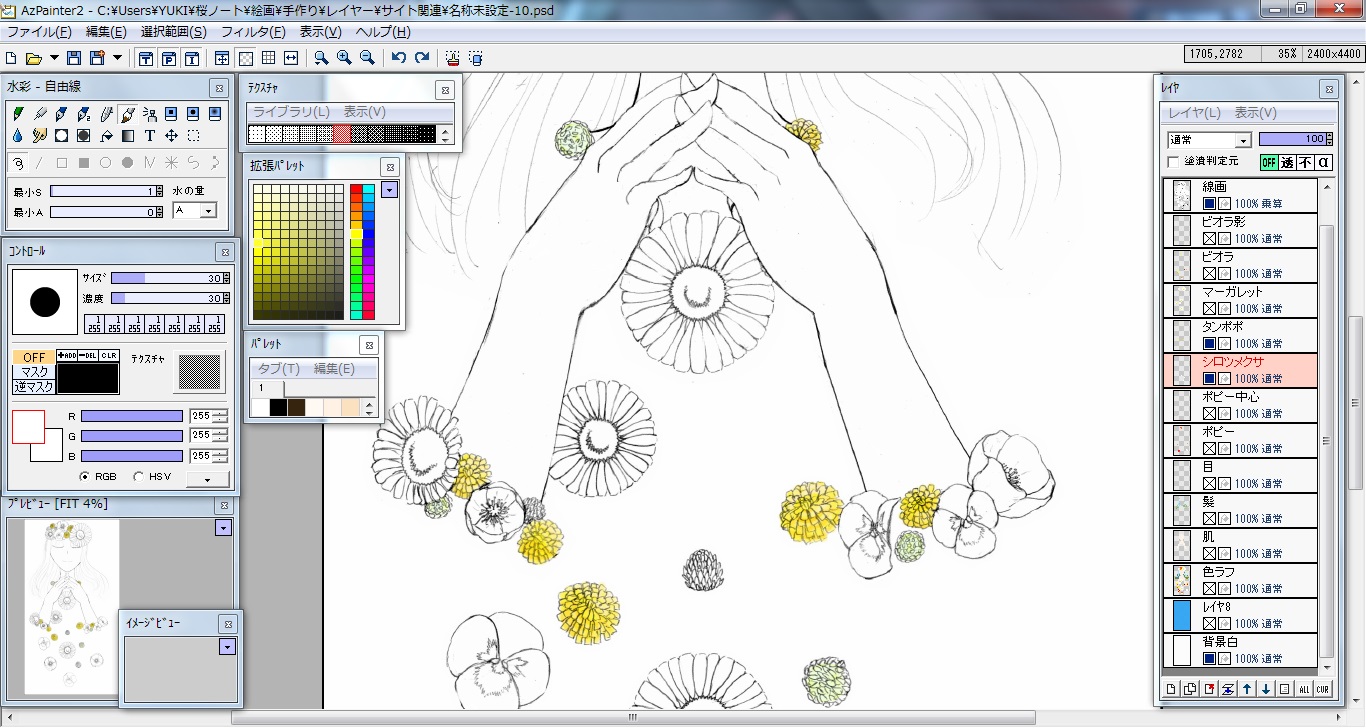This screenshot has height=728, width=1366.
Task: Expand the dropdown arrow beside open folder icon
Action: coord(54,58)
